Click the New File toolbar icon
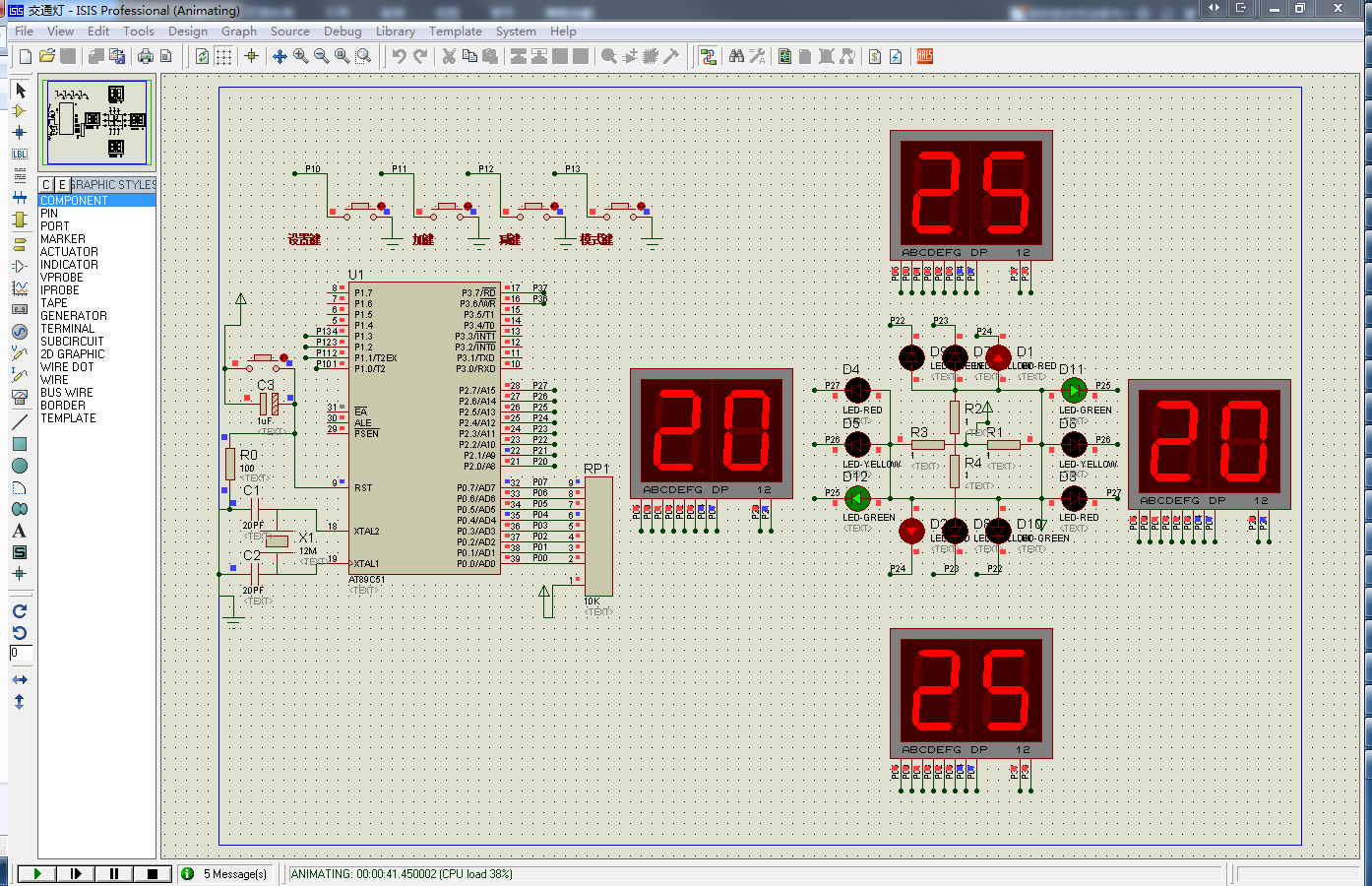The width and height of the screenshot is (1372, 886). coord(26,56)
